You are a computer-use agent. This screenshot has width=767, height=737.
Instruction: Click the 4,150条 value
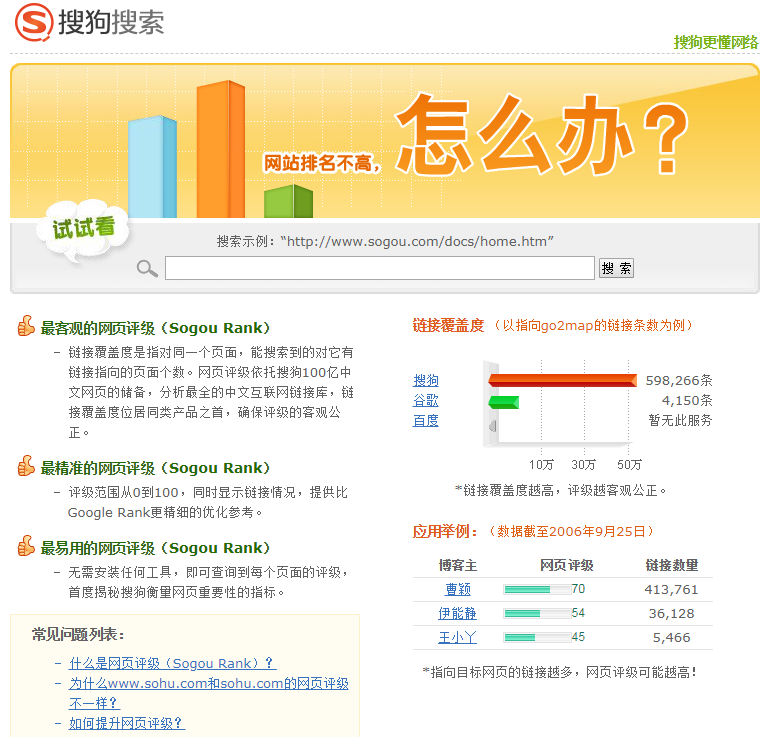[687, 401]
